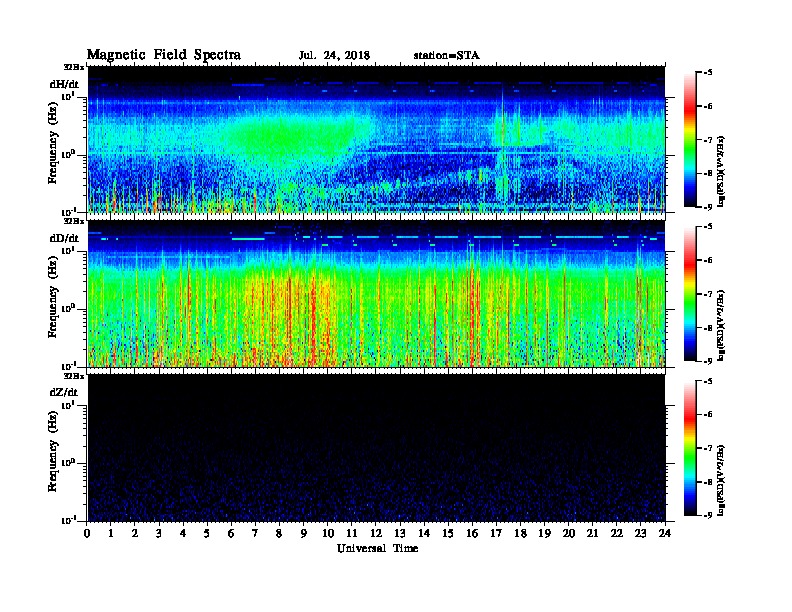Click hour tick label "14" on time axis
The width and height of the screenshot is (792, 612).
[424, 533]
